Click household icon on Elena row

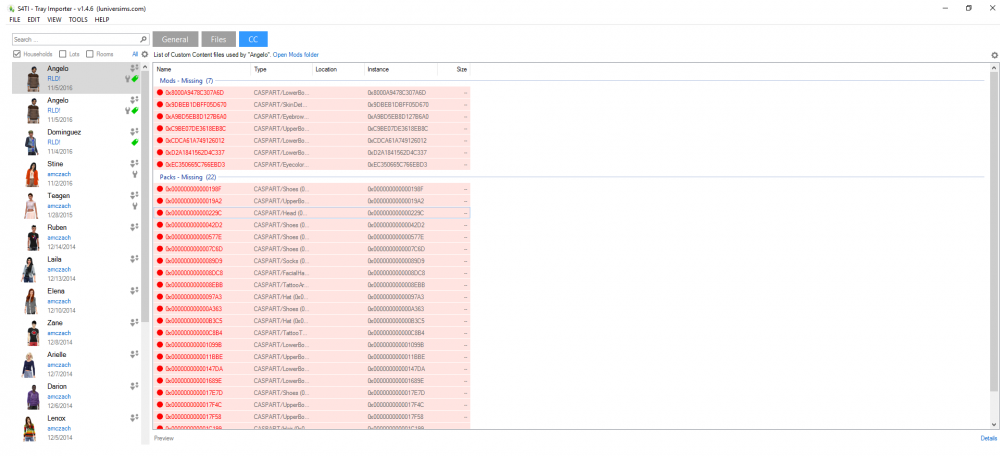134,290
